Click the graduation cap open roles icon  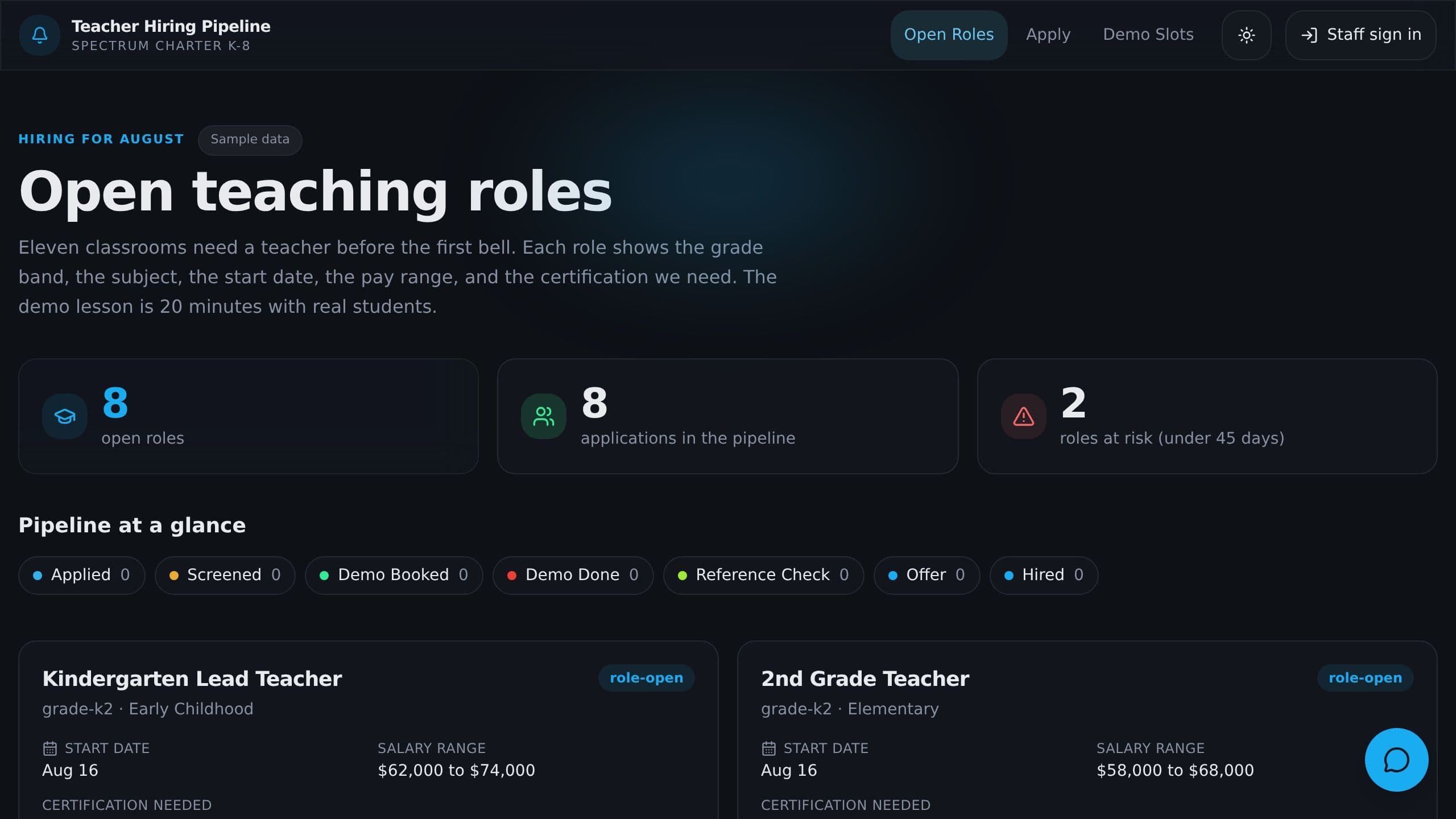65,416
